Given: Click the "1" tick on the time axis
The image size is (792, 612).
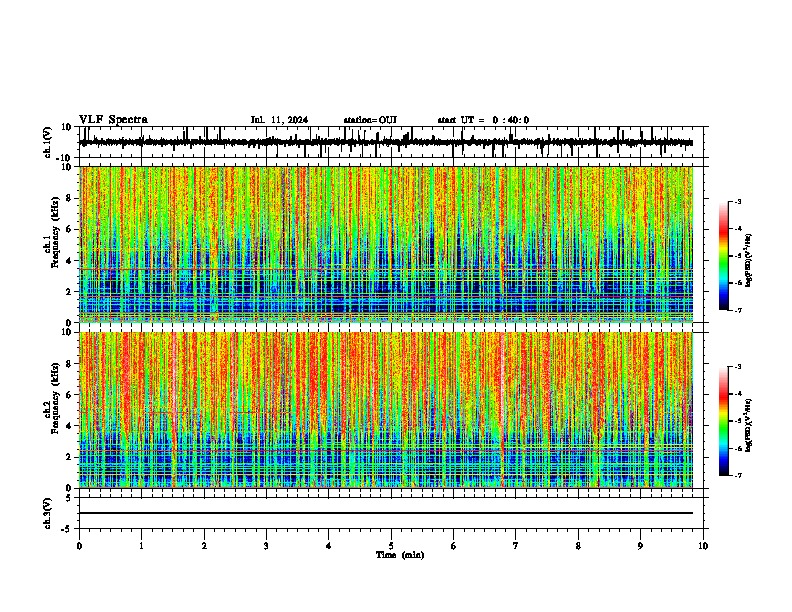Looking at the screenshot, I should pyautogui.click(x=141, y=546).
